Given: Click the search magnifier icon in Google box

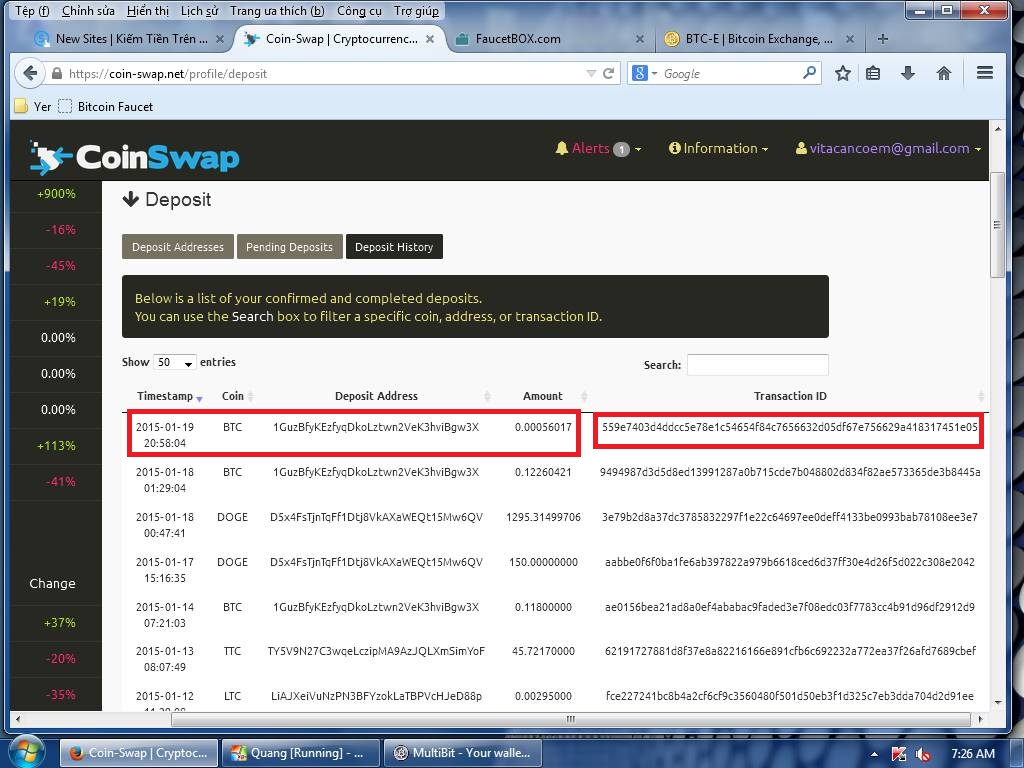Looking at the screenshot, I should click(809, 72).
